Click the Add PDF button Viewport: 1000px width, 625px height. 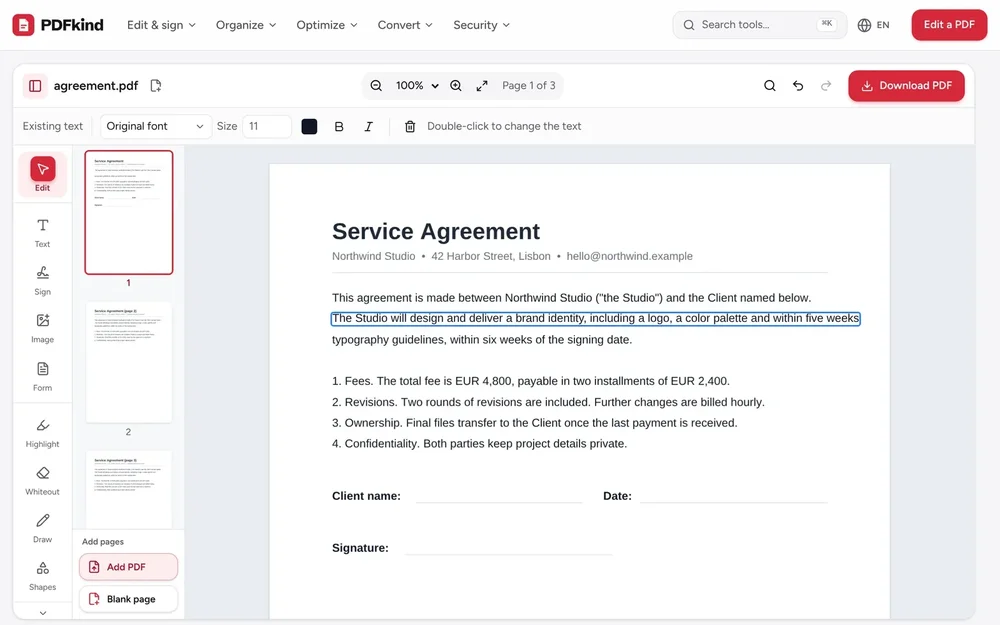click(x=128, y=567)
